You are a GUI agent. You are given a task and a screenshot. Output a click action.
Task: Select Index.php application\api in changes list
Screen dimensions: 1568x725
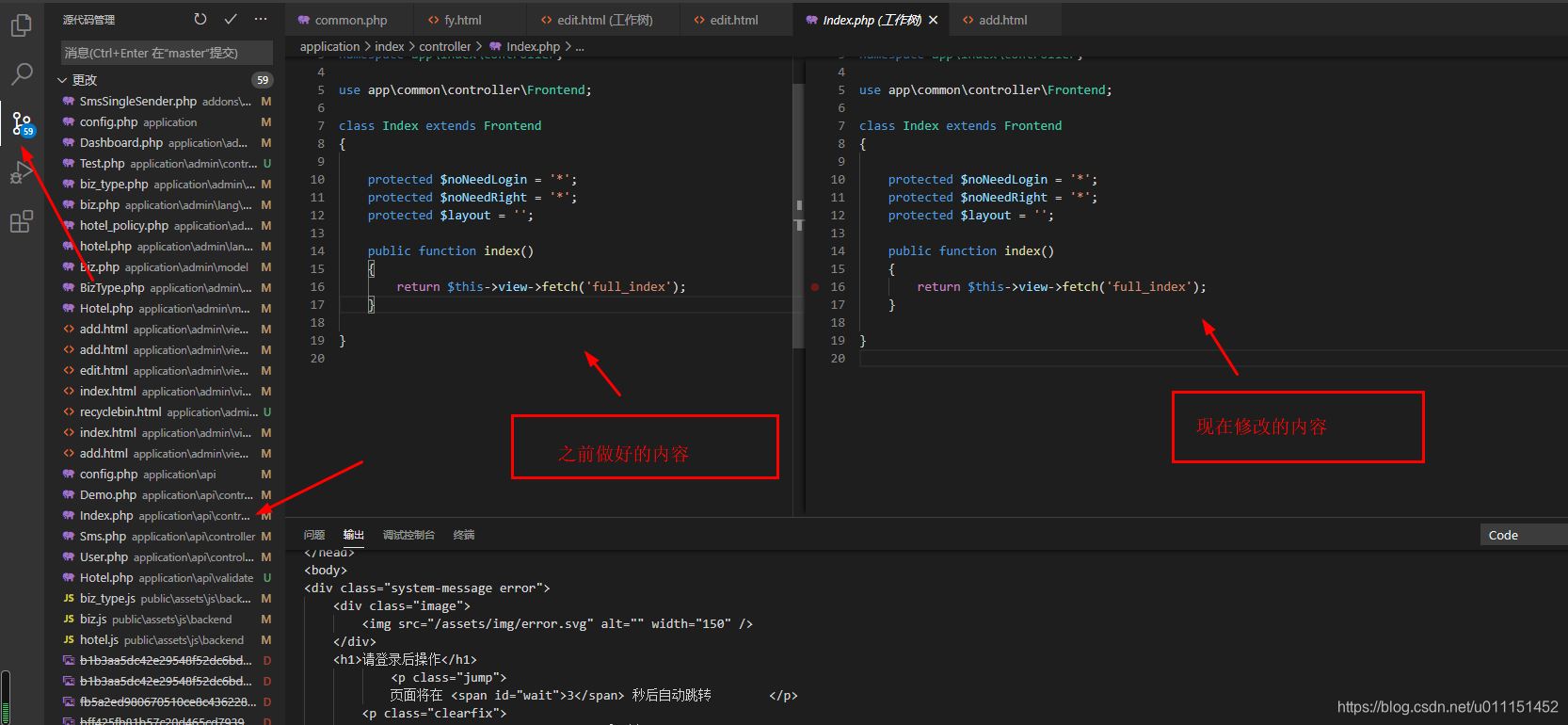pyautogui.click(x=165, y=516)
